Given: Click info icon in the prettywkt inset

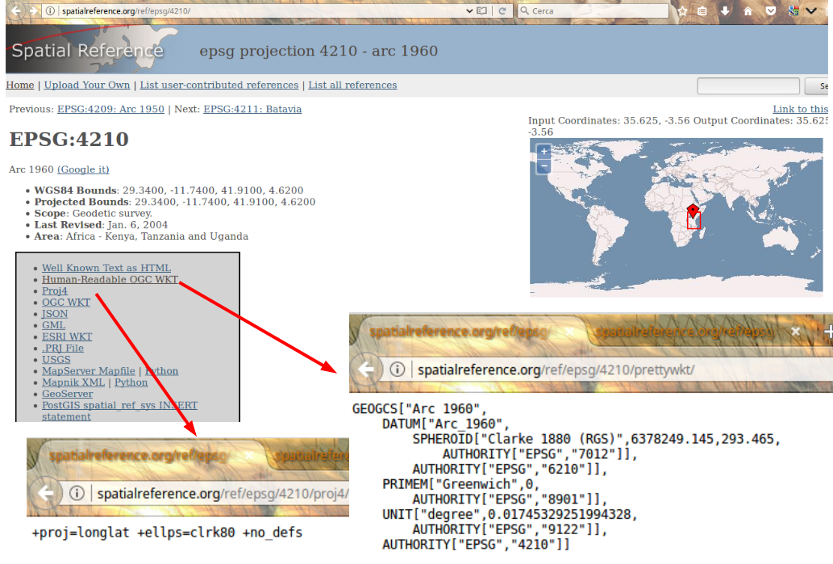Looking at the screenshot, I should [x=397, y=369].
